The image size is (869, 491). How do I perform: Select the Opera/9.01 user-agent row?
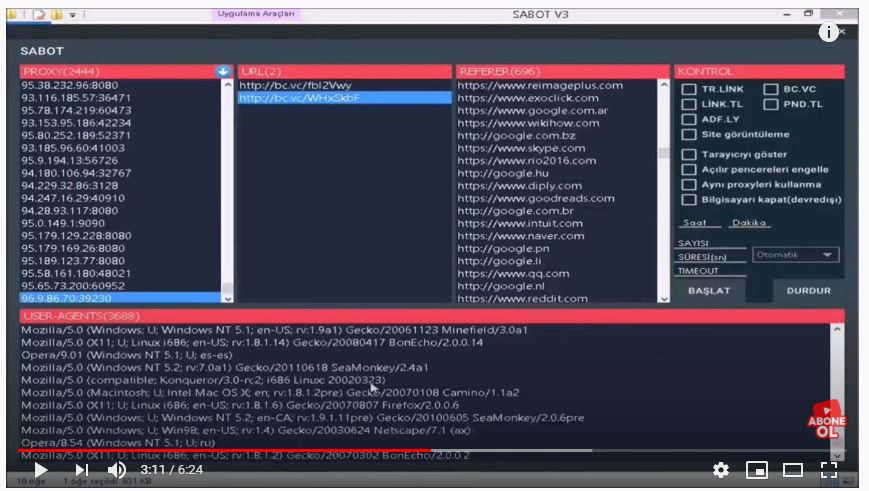point(425,355)
